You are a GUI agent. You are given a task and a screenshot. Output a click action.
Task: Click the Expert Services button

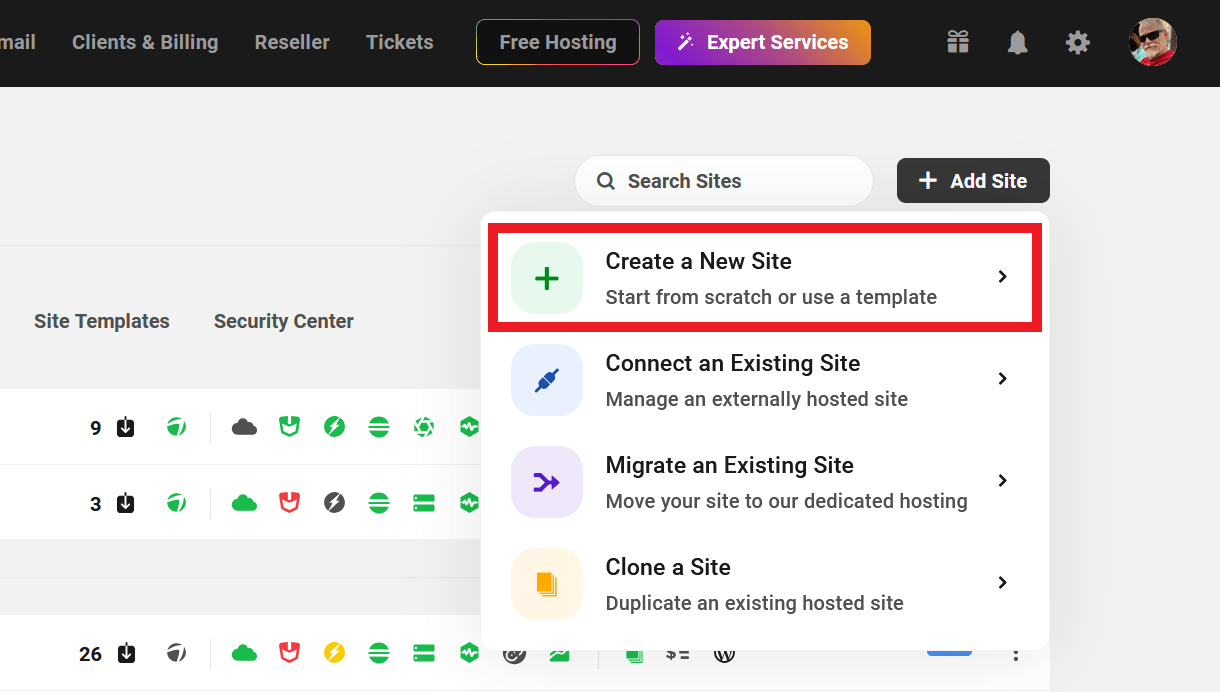tap(763, 42)
